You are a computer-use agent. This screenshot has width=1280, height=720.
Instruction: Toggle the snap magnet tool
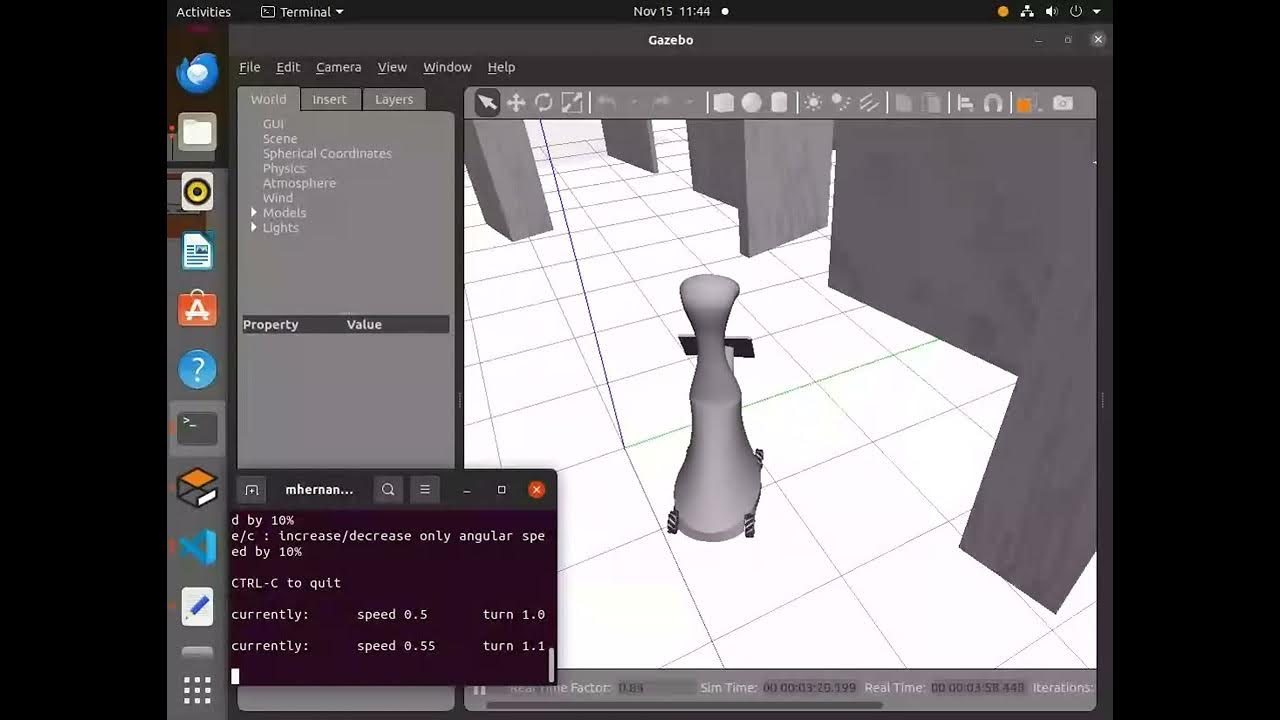tap(993, 103)
